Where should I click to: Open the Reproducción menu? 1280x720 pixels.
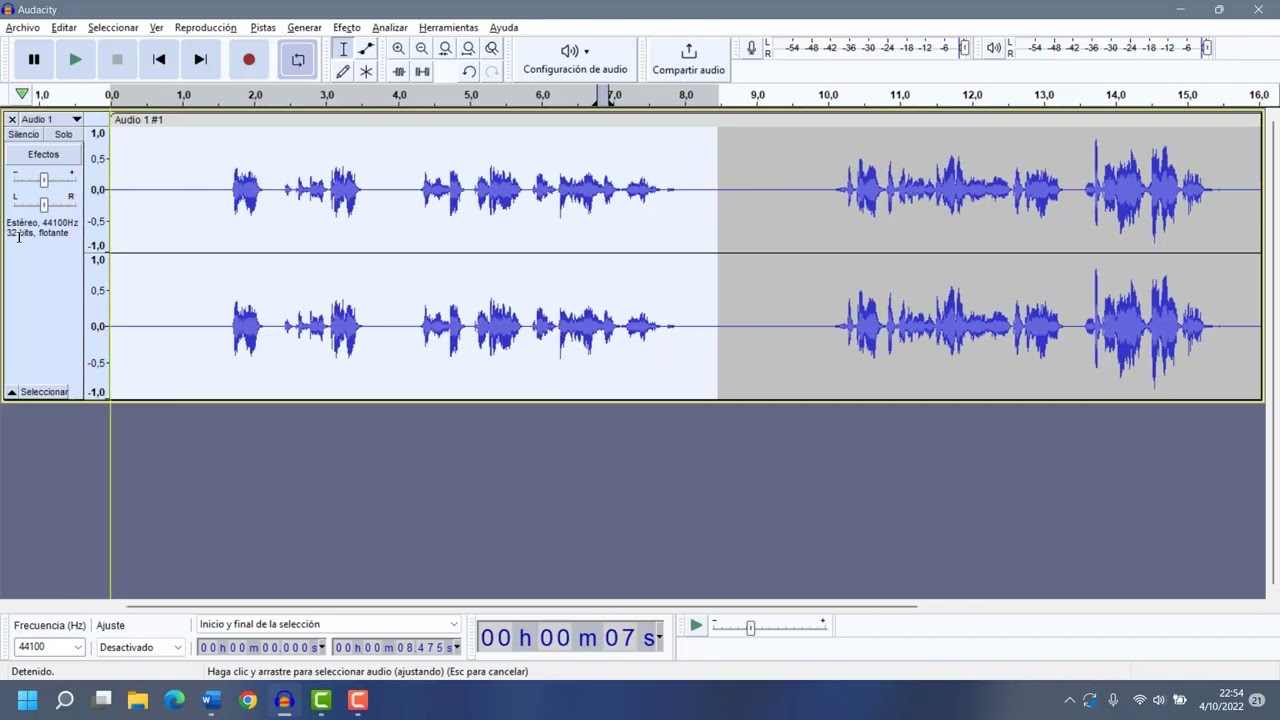(x=205, y=28)
